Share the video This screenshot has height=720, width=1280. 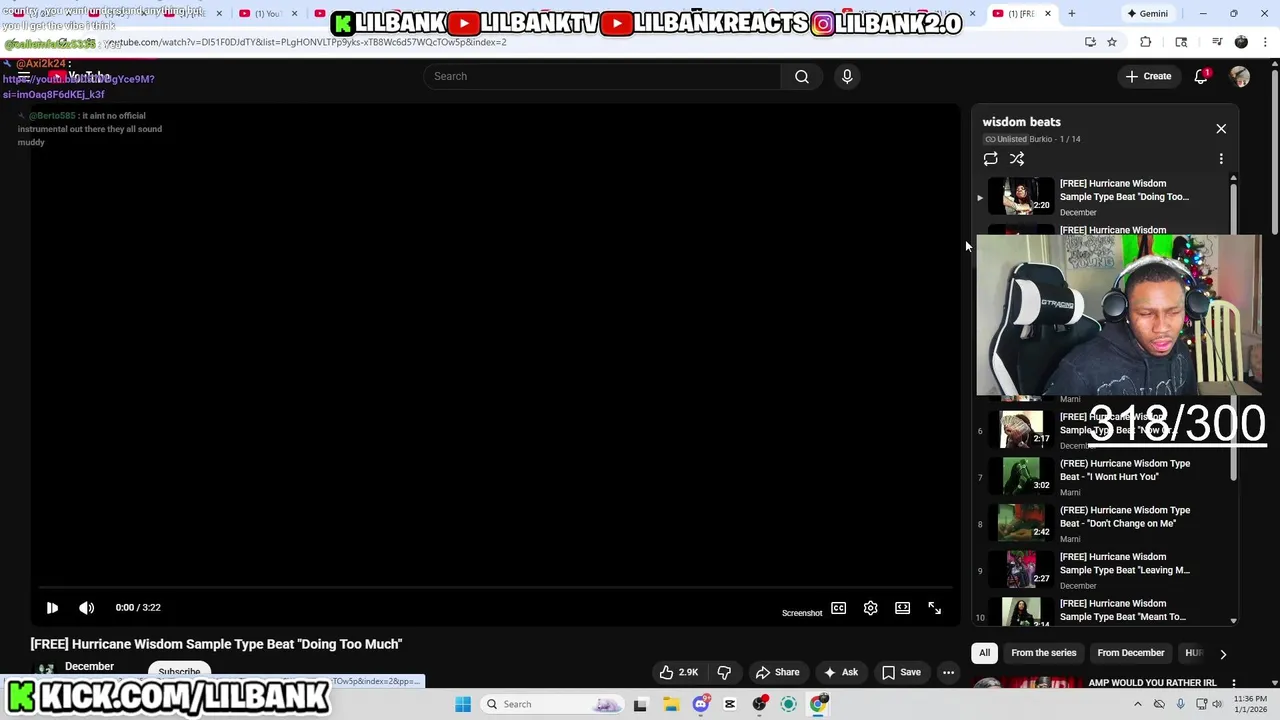pyautogui.click(x=778, y=672)
